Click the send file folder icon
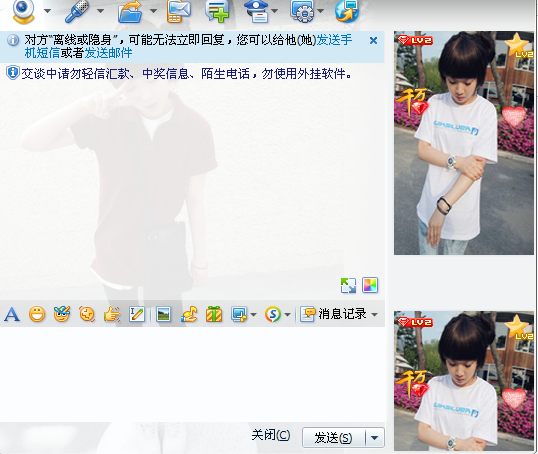Viewport: 538px width, 454px height. point(130,12)
